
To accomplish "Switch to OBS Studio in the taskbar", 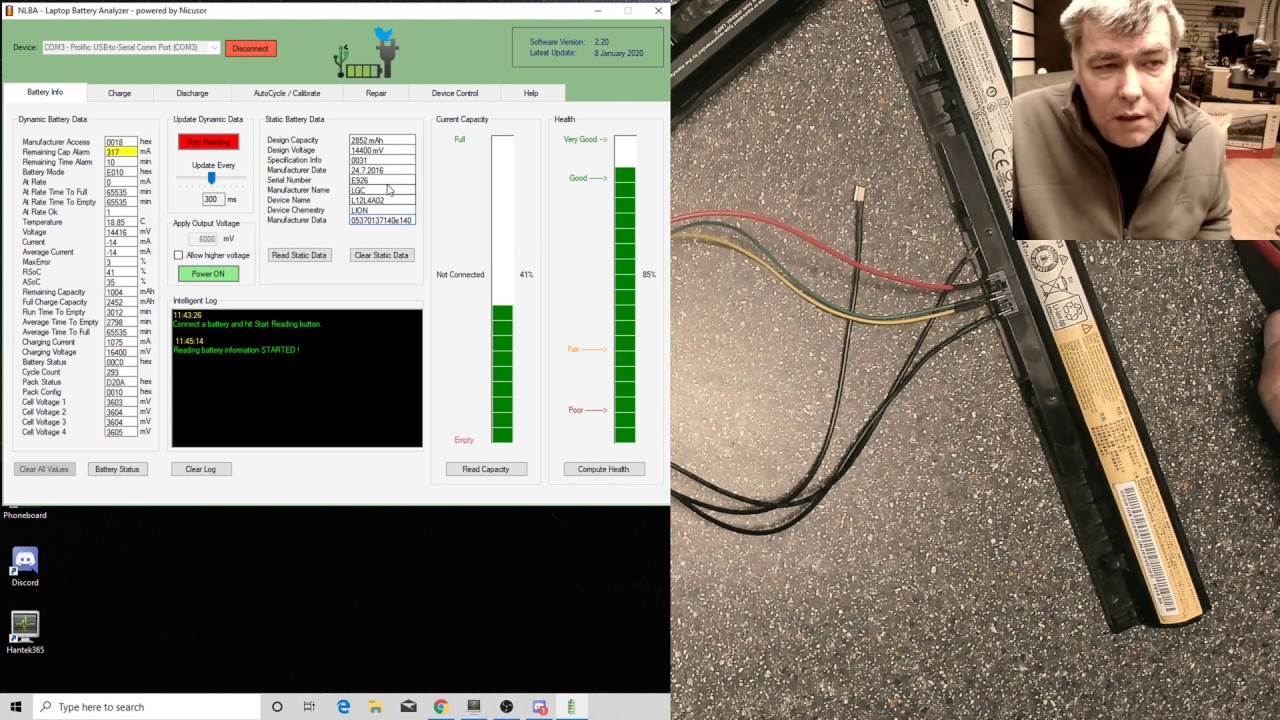I will tap(507, 707).
